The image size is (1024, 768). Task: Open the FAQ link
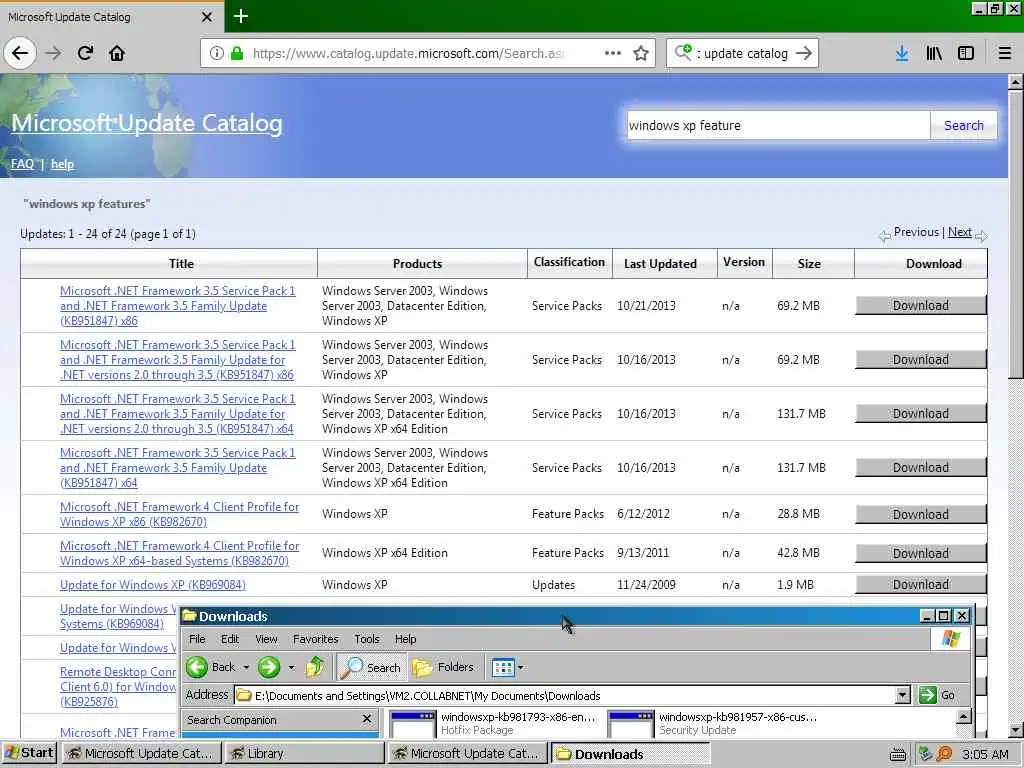(22, 164)
